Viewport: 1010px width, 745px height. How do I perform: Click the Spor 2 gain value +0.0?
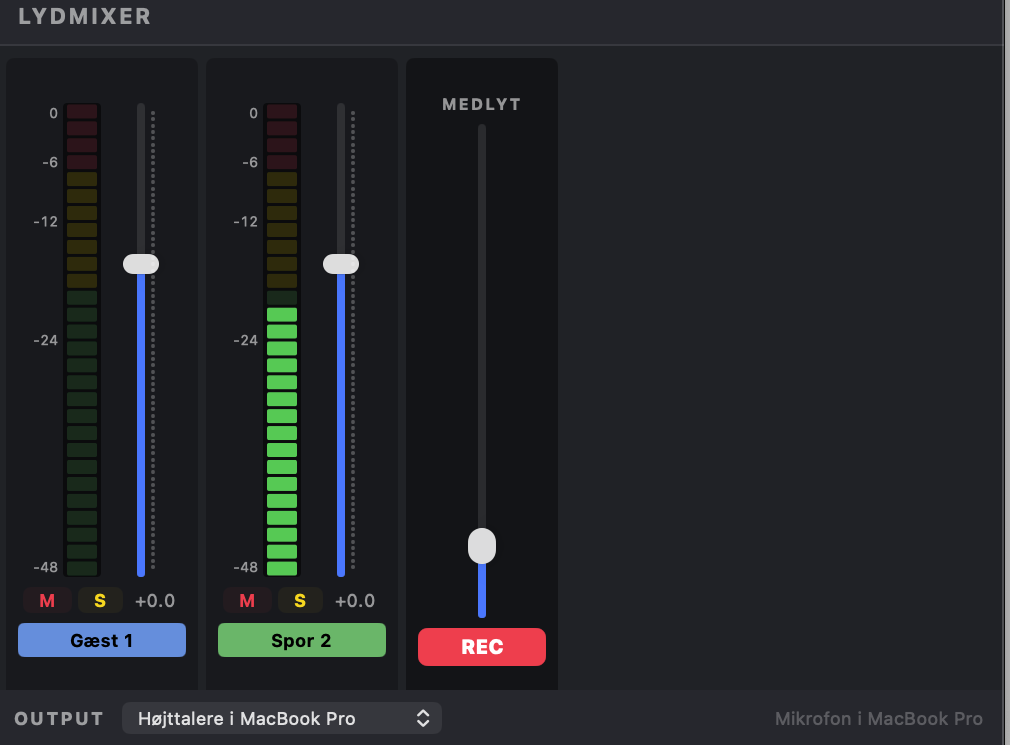coord(355,601)
